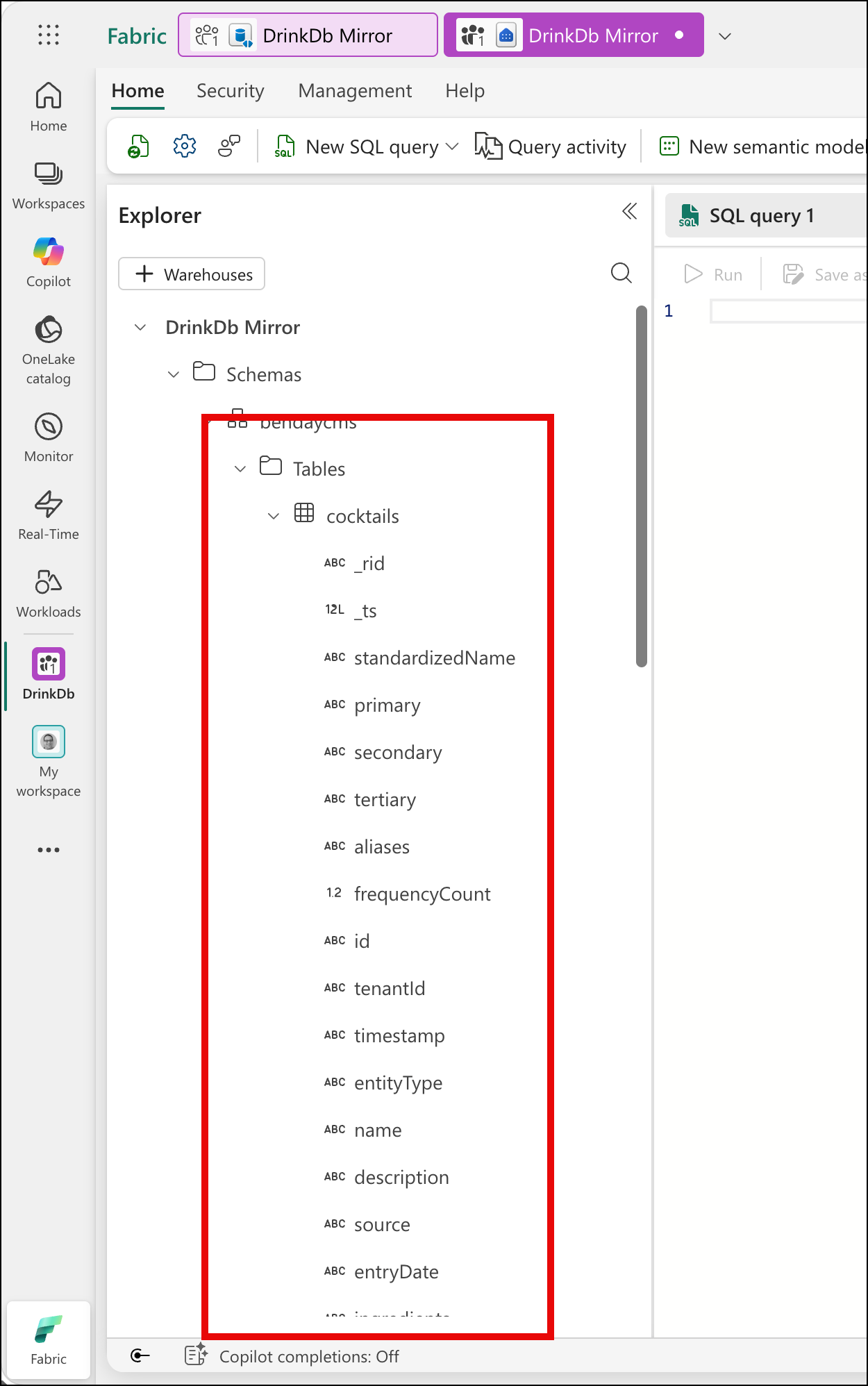Select the name column
Viewport: 868px width, 1386px height.
point(378,1130)
